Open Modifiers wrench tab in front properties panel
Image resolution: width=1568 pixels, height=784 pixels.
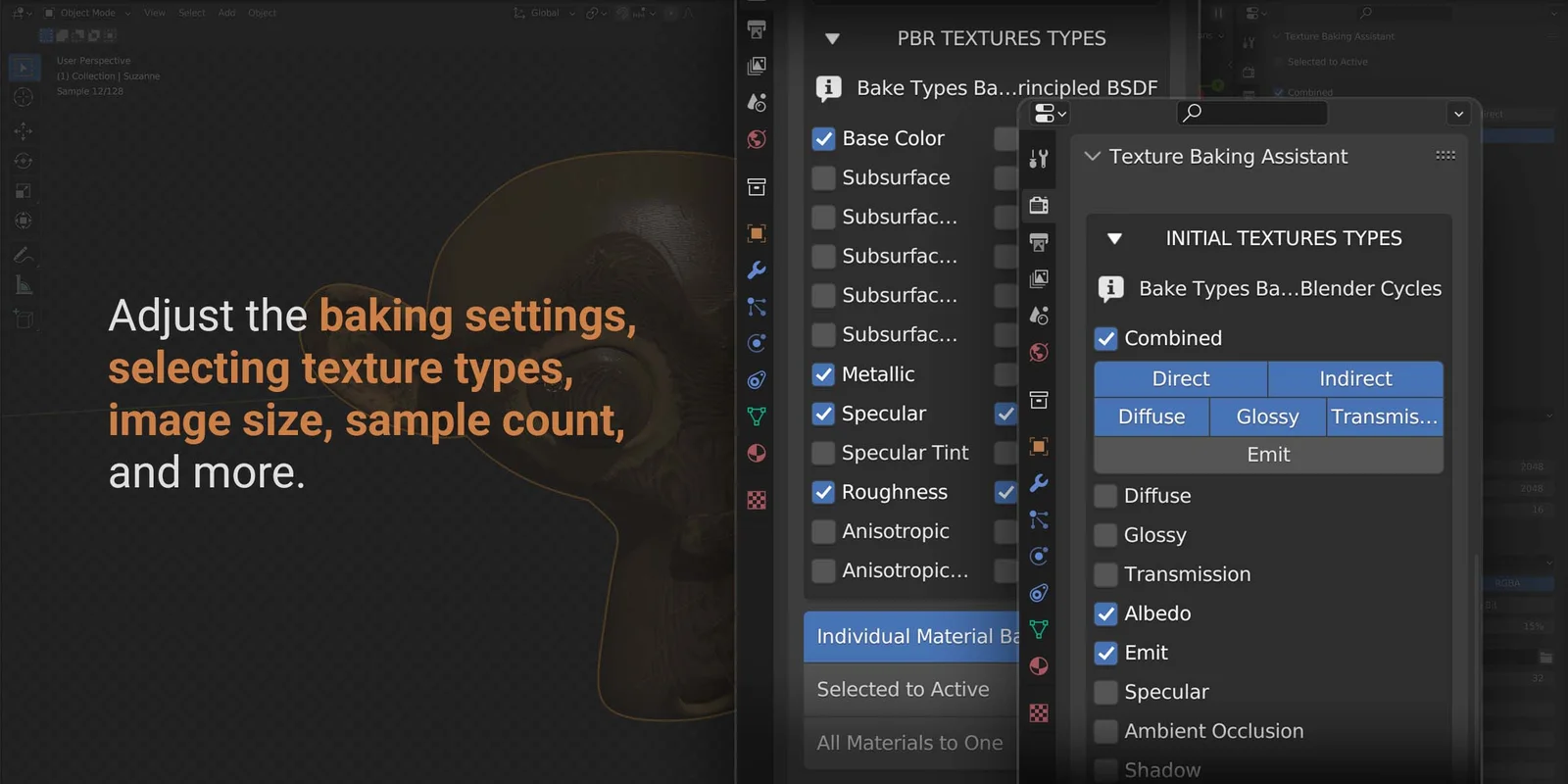point(1039,483)
